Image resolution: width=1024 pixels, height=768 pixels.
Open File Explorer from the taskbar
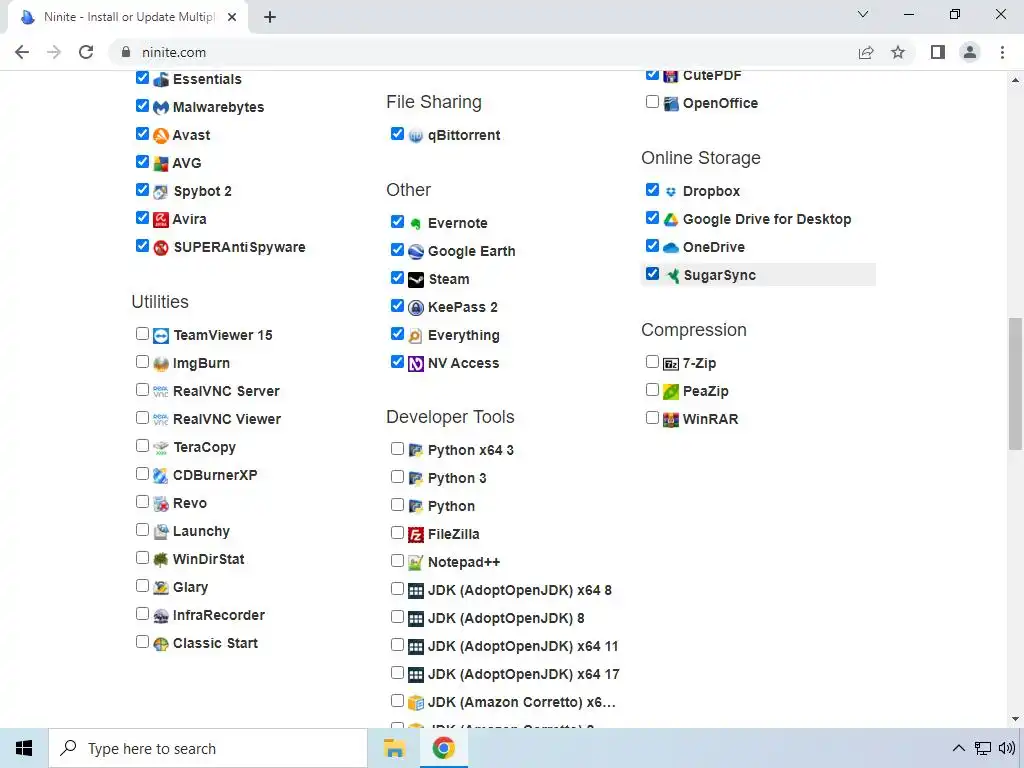(x=394, y=748)
